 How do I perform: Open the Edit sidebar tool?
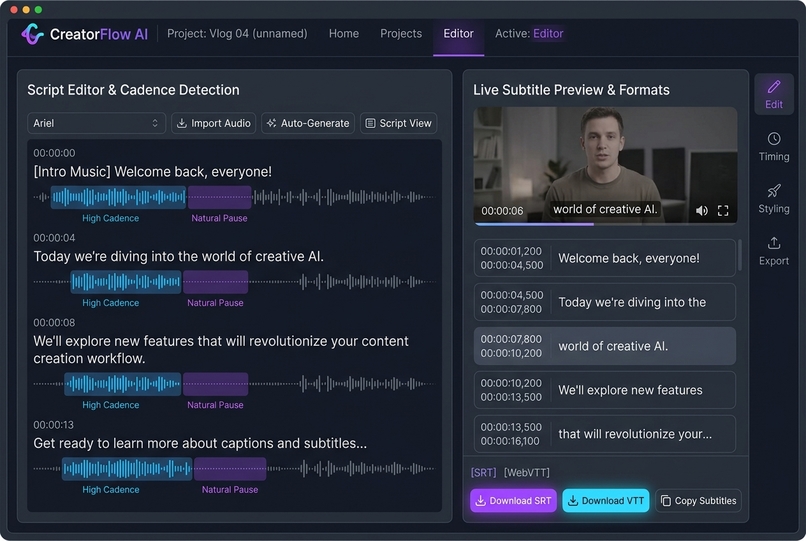pos(774,95)
